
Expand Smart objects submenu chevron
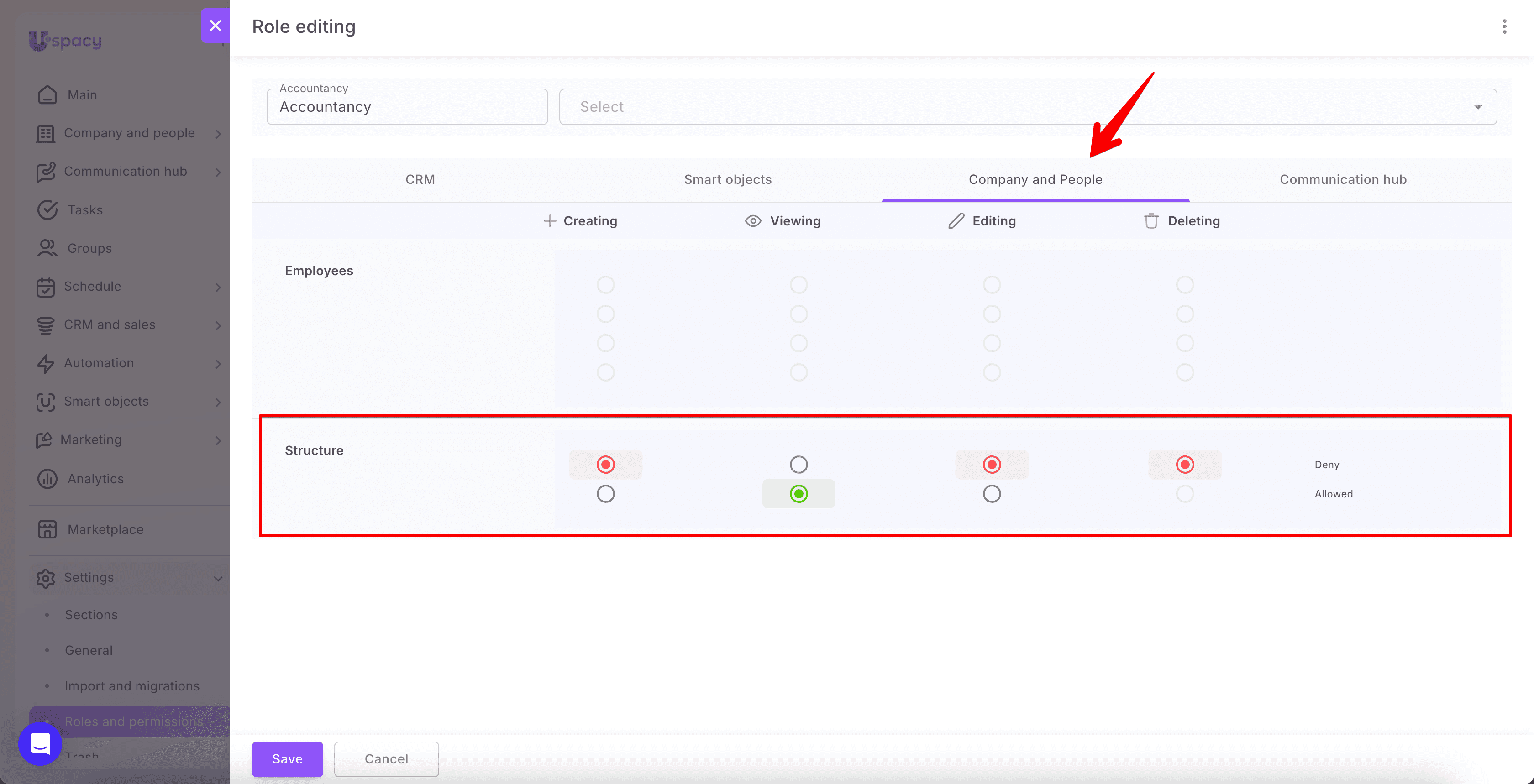pyautogui.click(x=219, y=402)
